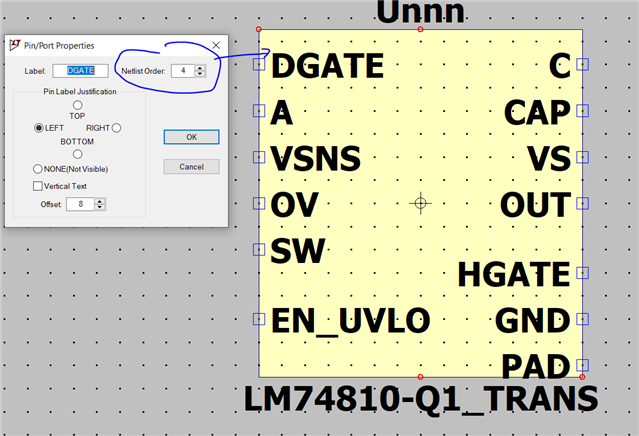Screen dimensions: 639x436
Task: Select the PAD pin square
Action: tap(582, 365)
